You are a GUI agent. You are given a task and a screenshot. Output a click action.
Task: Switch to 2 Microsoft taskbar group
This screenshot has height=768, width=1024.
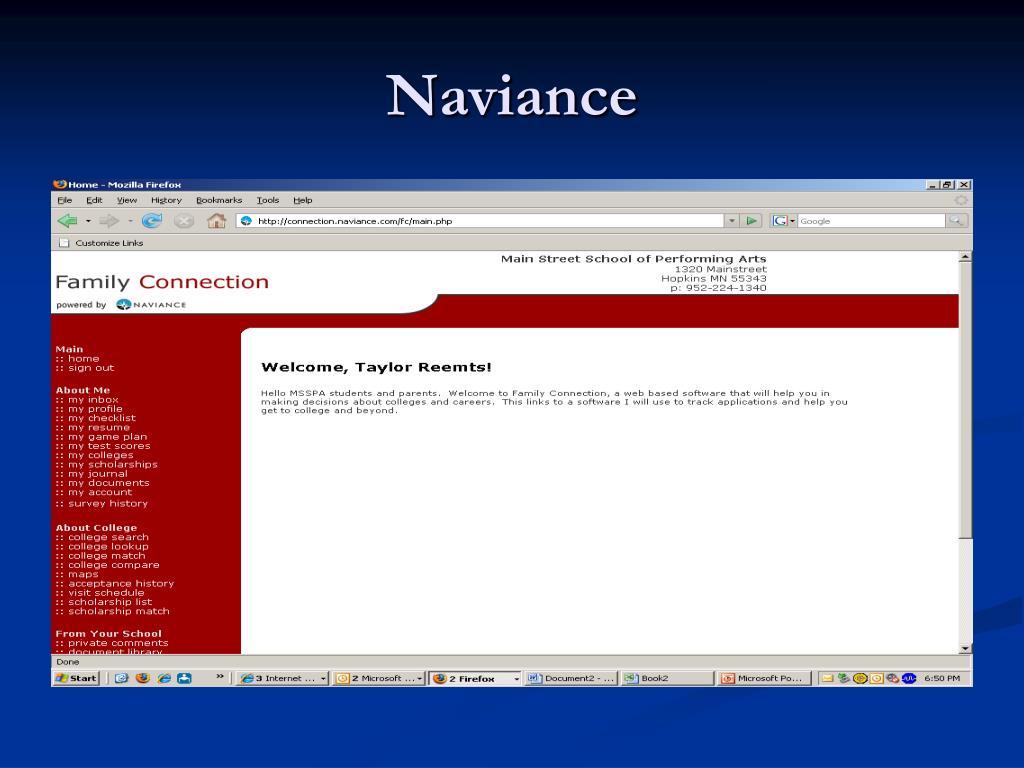coord(379,679)
